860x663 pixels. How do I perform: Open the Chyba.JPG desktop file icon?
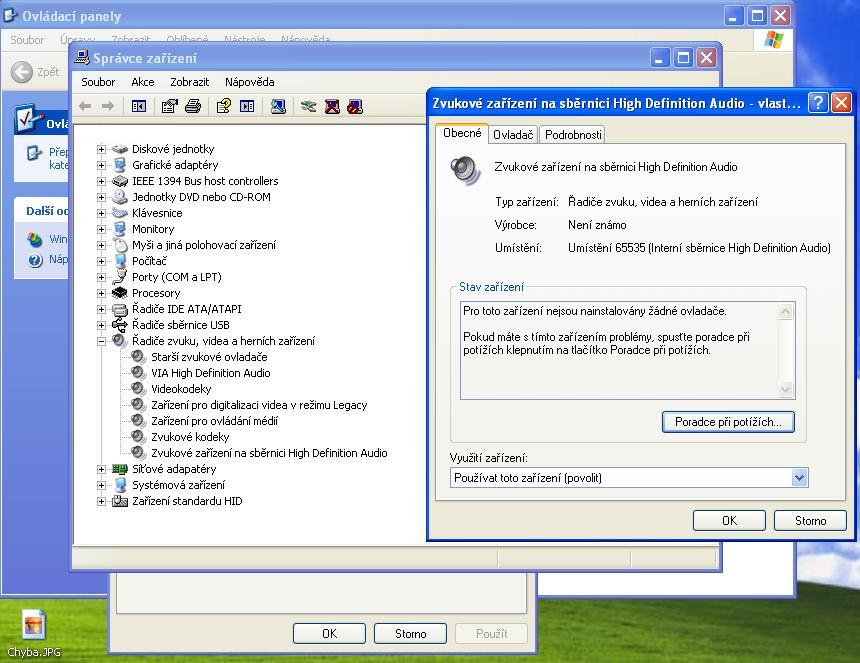pyautogui.click(x=33, y=625)
